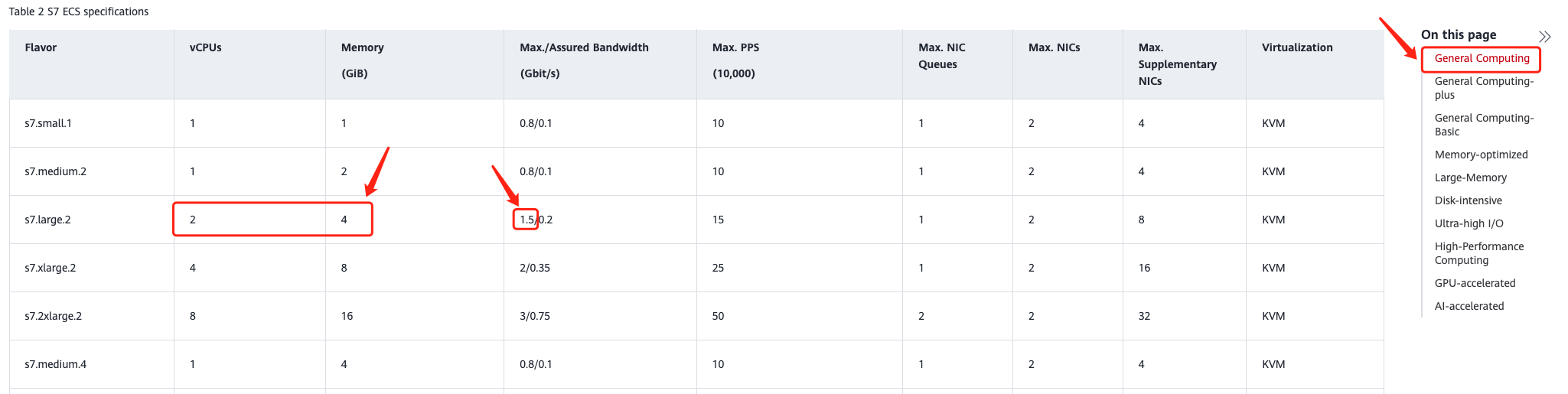Select the s7.xlarge.2 bandwidth value 2/0.35
This screenshot has height=394, width=1568.
535,268
